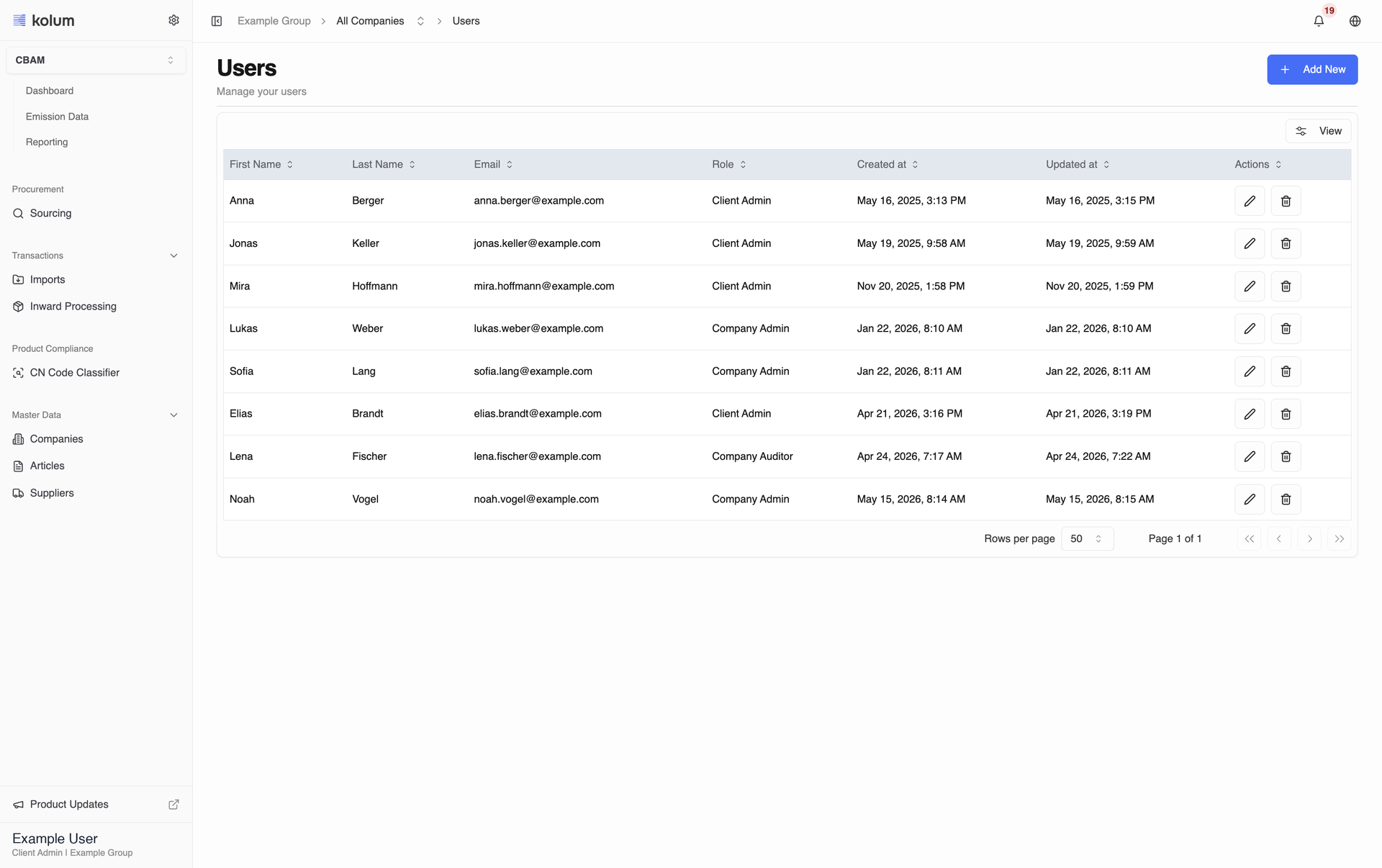The width and height of the screenshot is (1382, 868).
Task: Collapse the Master Data section
Action: pos(173,415)
